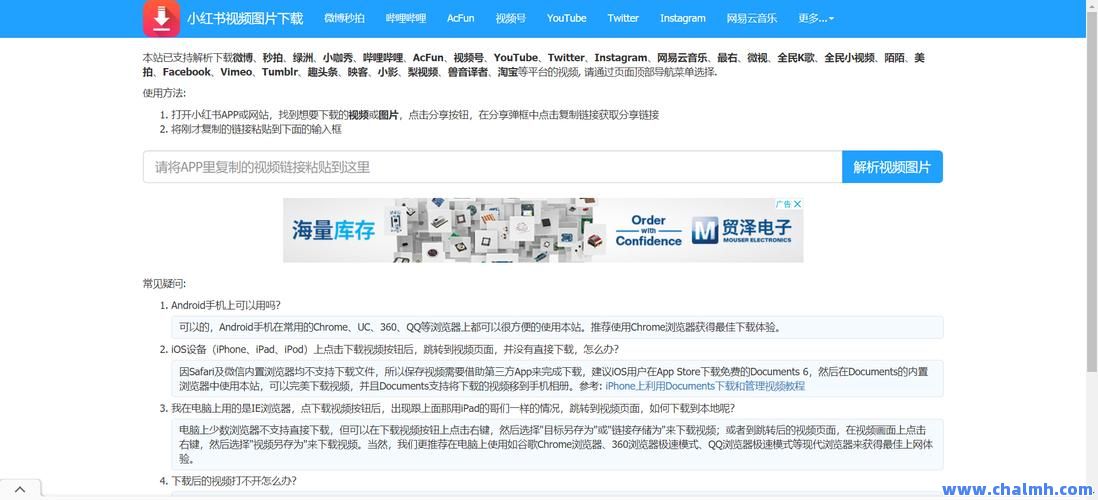
Task: Choose YouTube in the top navbar
Action: [567, 19]
